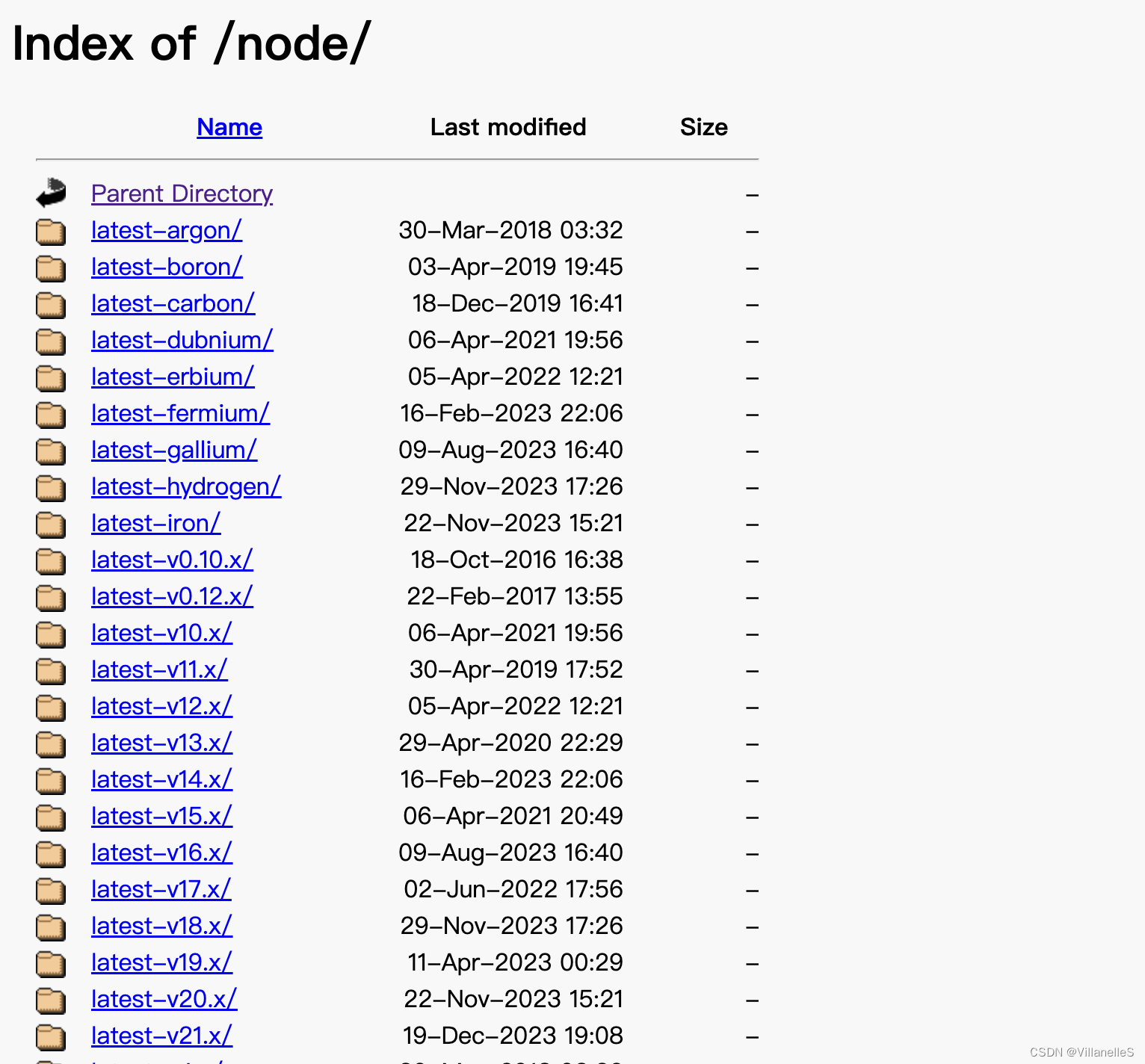Click folder icon beside latest-v20.x/
Image resolution: width=1145 pixels, height=1064 pixels.
(x=51, y=1000)
